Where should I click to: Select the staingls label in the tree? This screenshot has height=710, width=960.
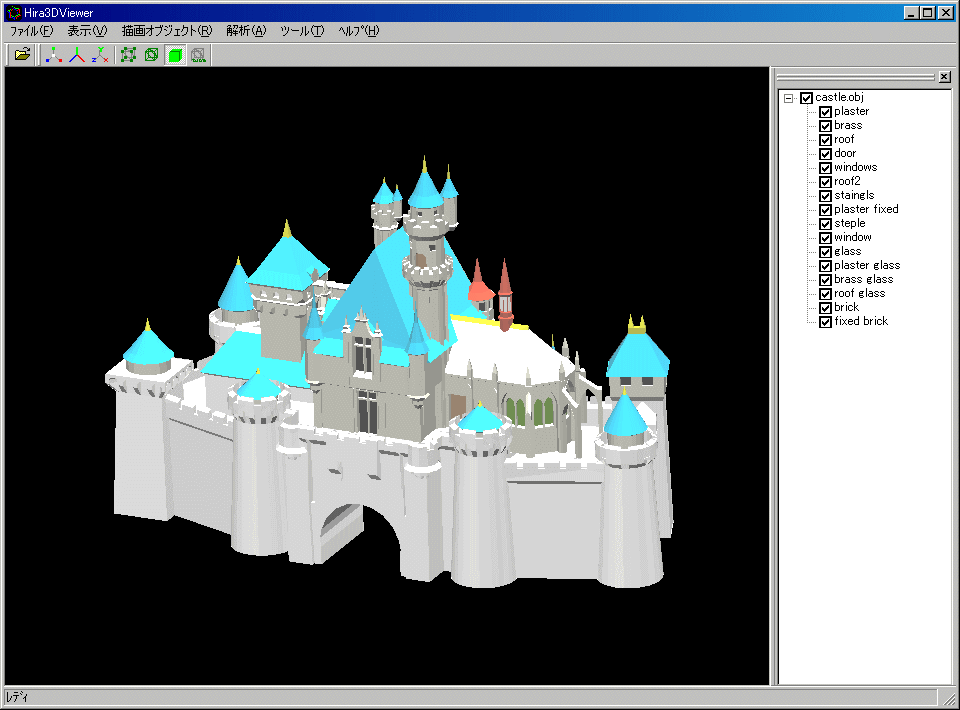click(854, 195)
